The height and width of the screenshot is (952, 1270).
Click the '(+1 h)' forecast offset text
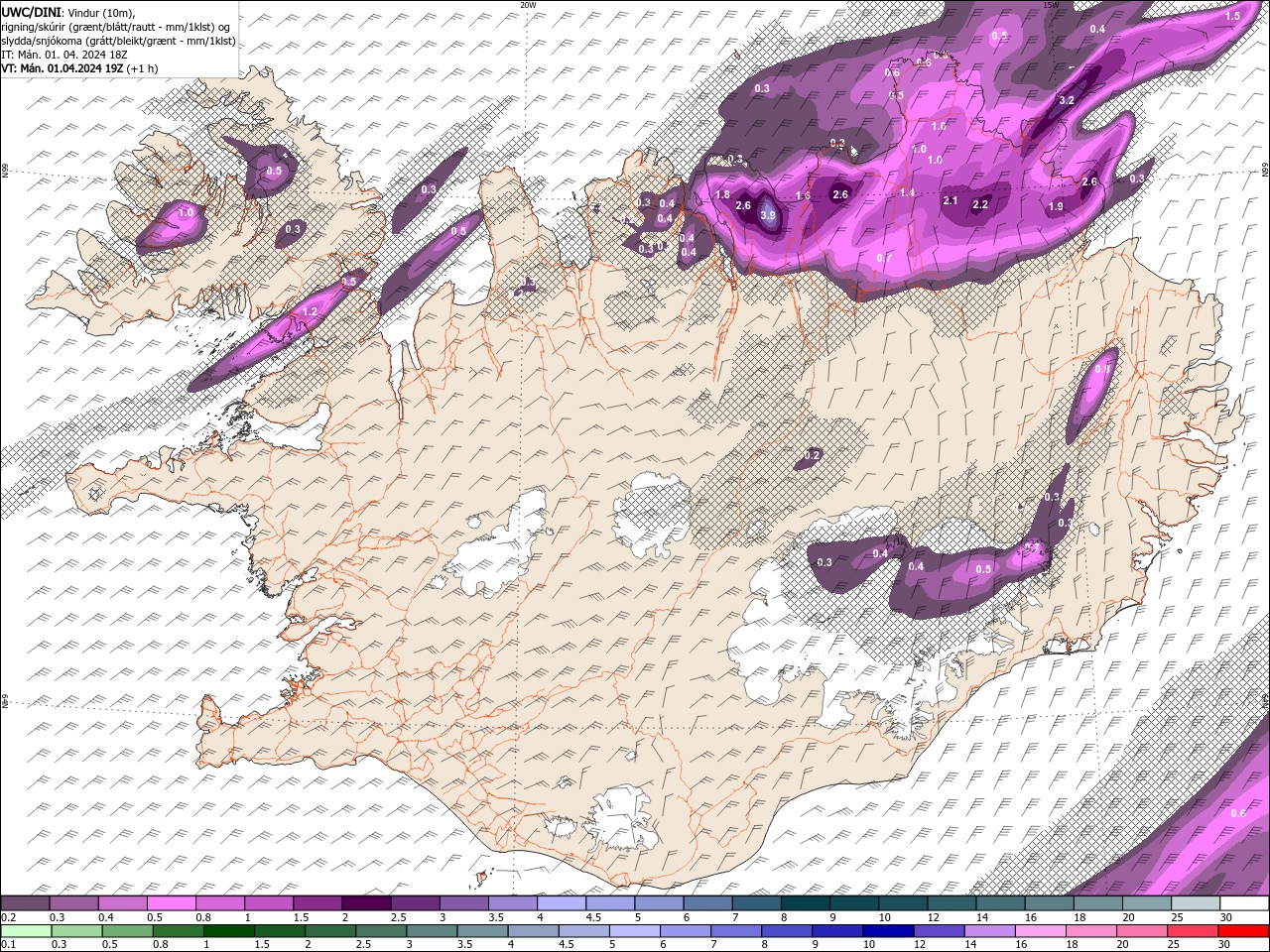(x=144, y=68)
